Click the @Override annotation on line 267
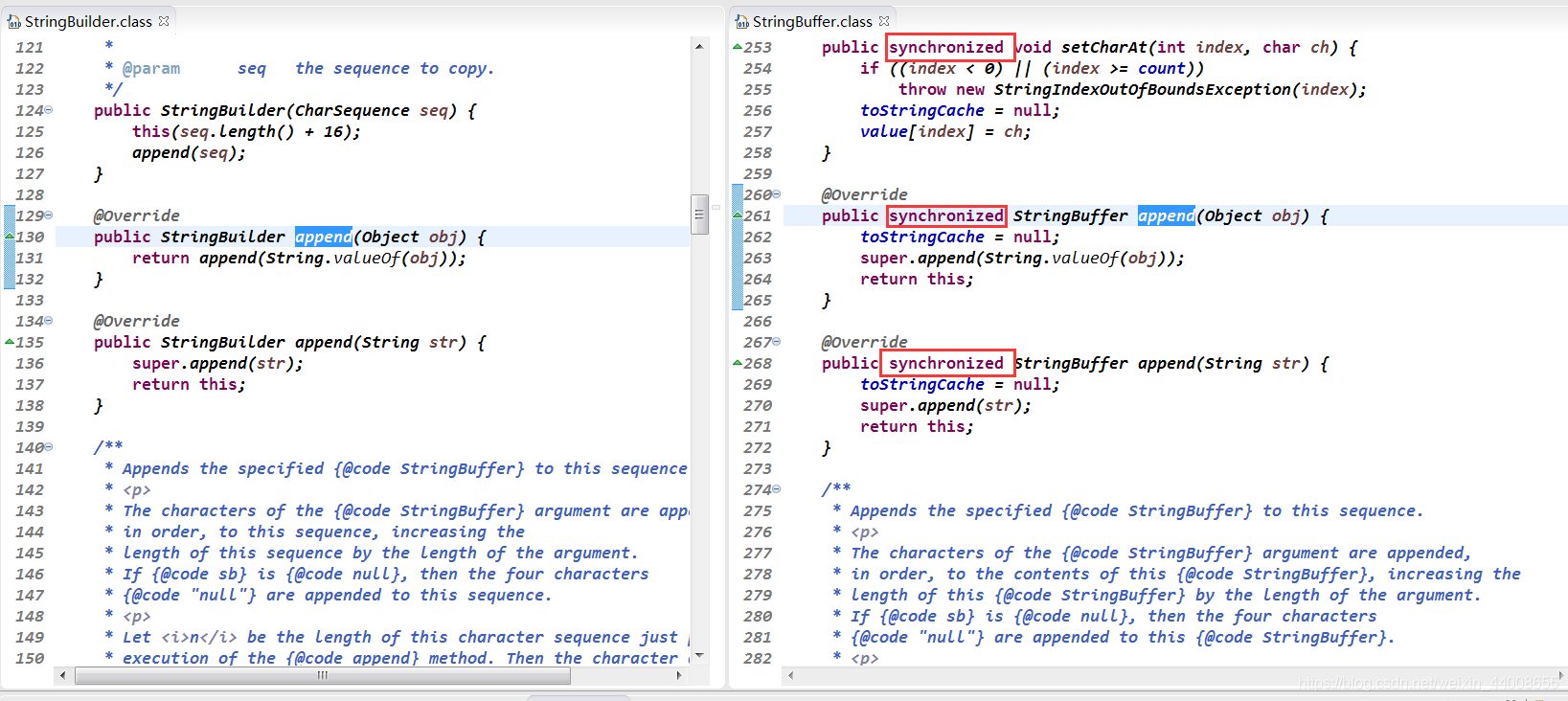1568x701 pixels. coord(865,342)
